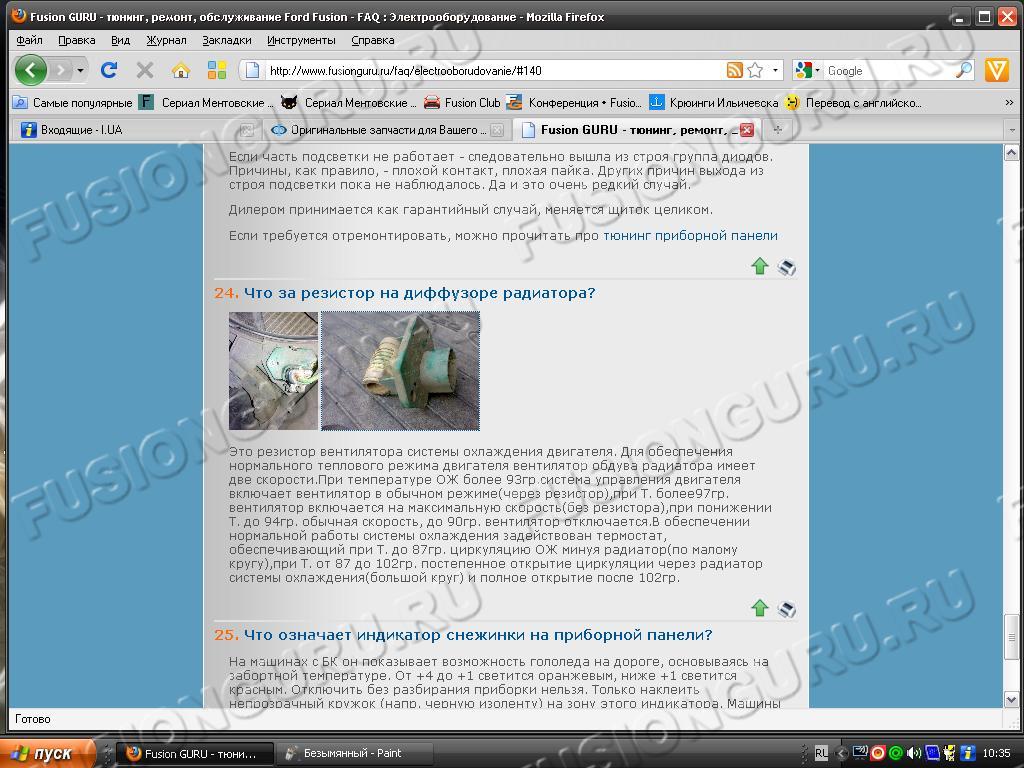Switch to Безымянный - Paint in taskbar

point(352,753)
